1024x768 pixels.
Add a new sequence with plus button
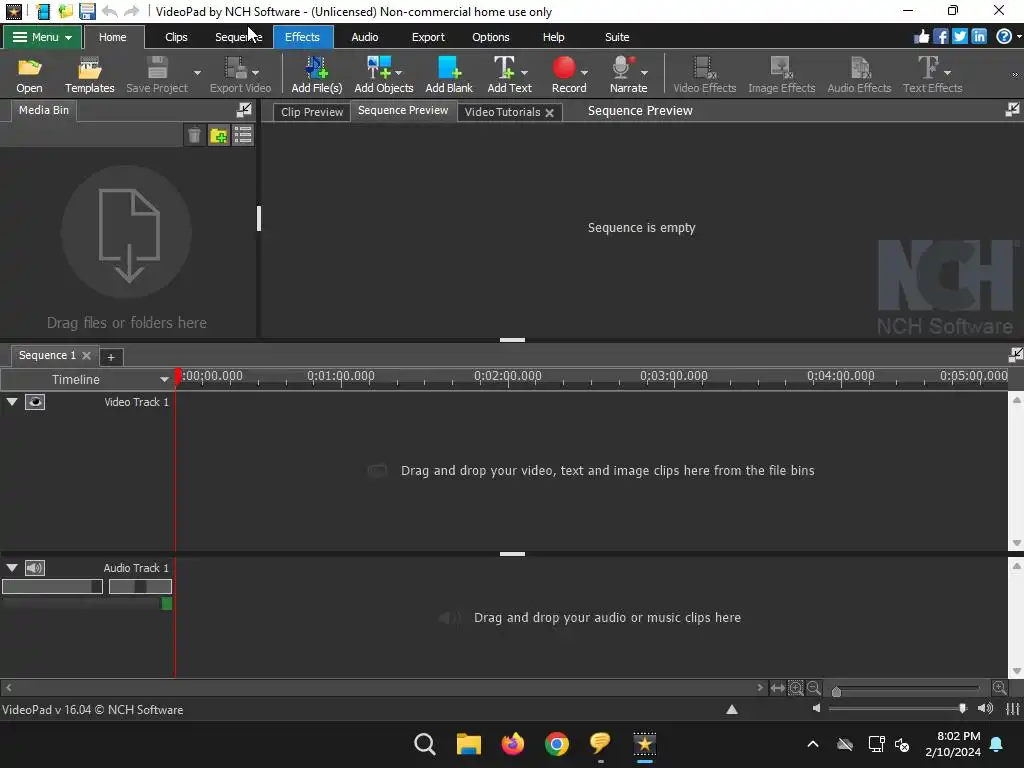coord(111,357)
